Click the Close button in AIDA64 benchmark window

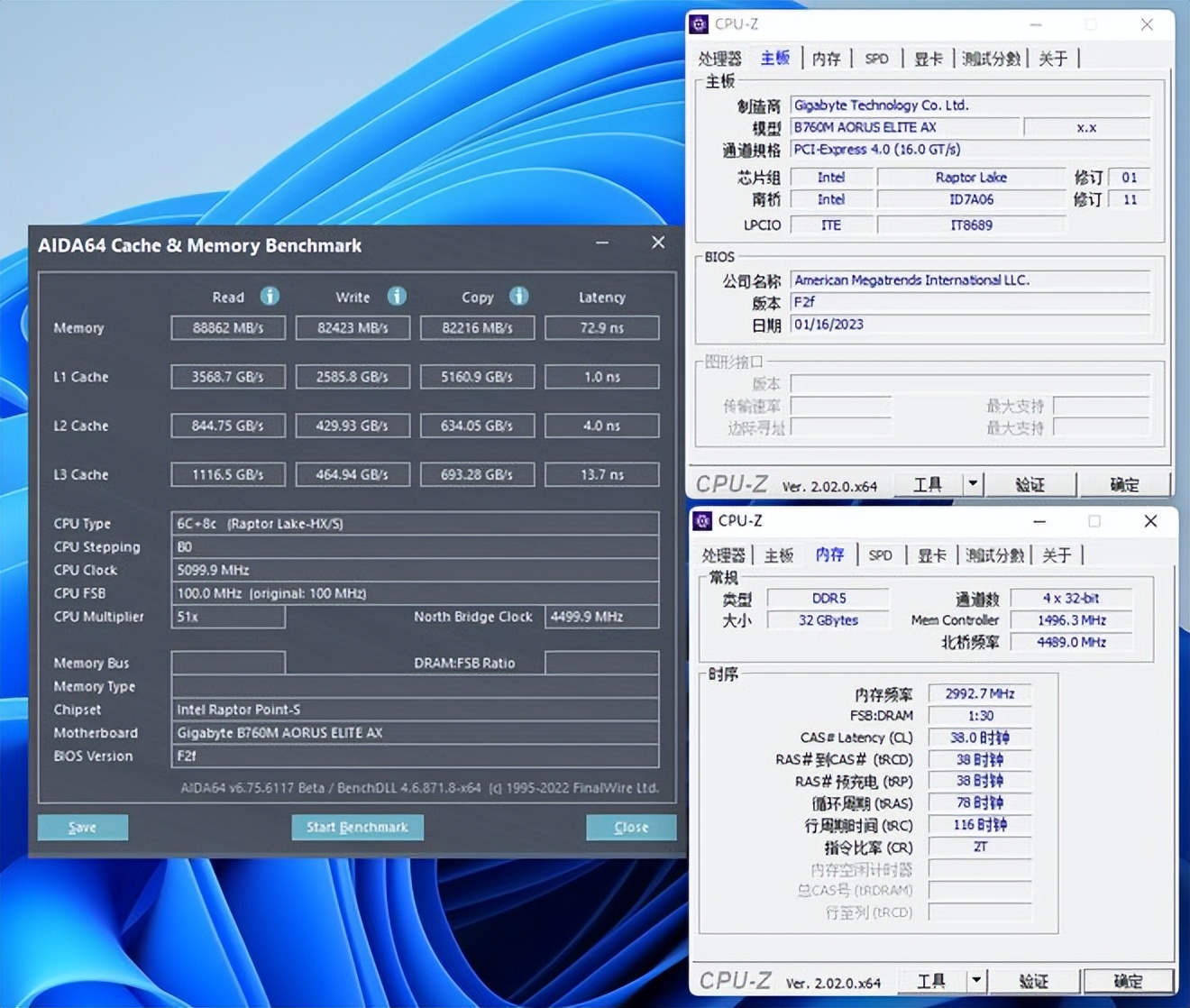tap(630, 826)
